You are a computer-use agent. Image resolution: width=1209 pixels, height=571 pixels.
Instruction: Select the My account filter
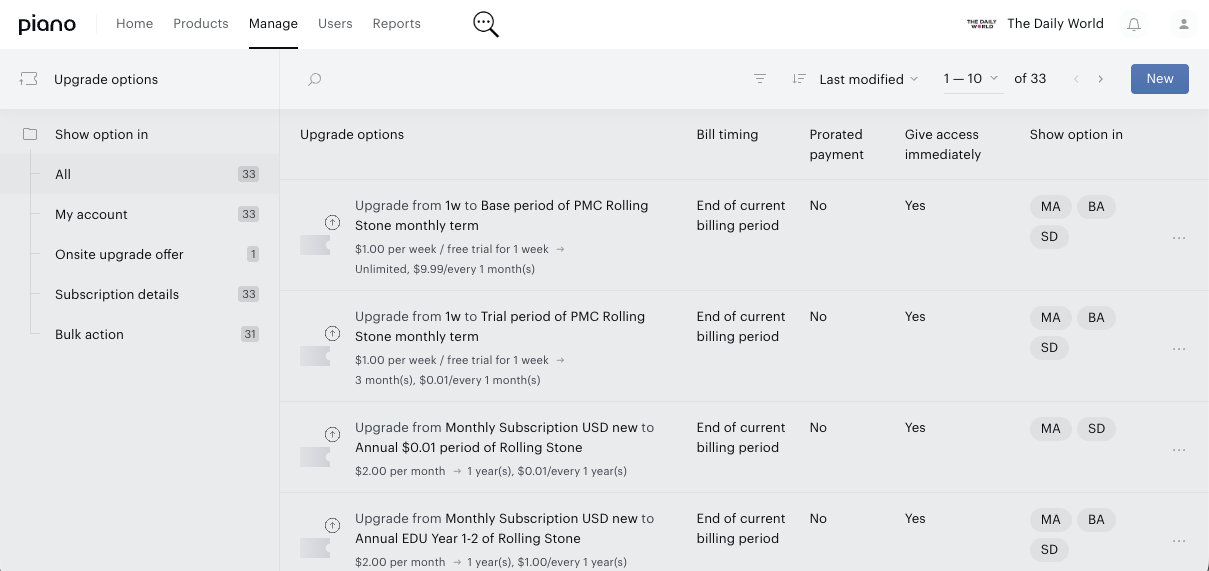coord(140,214)
